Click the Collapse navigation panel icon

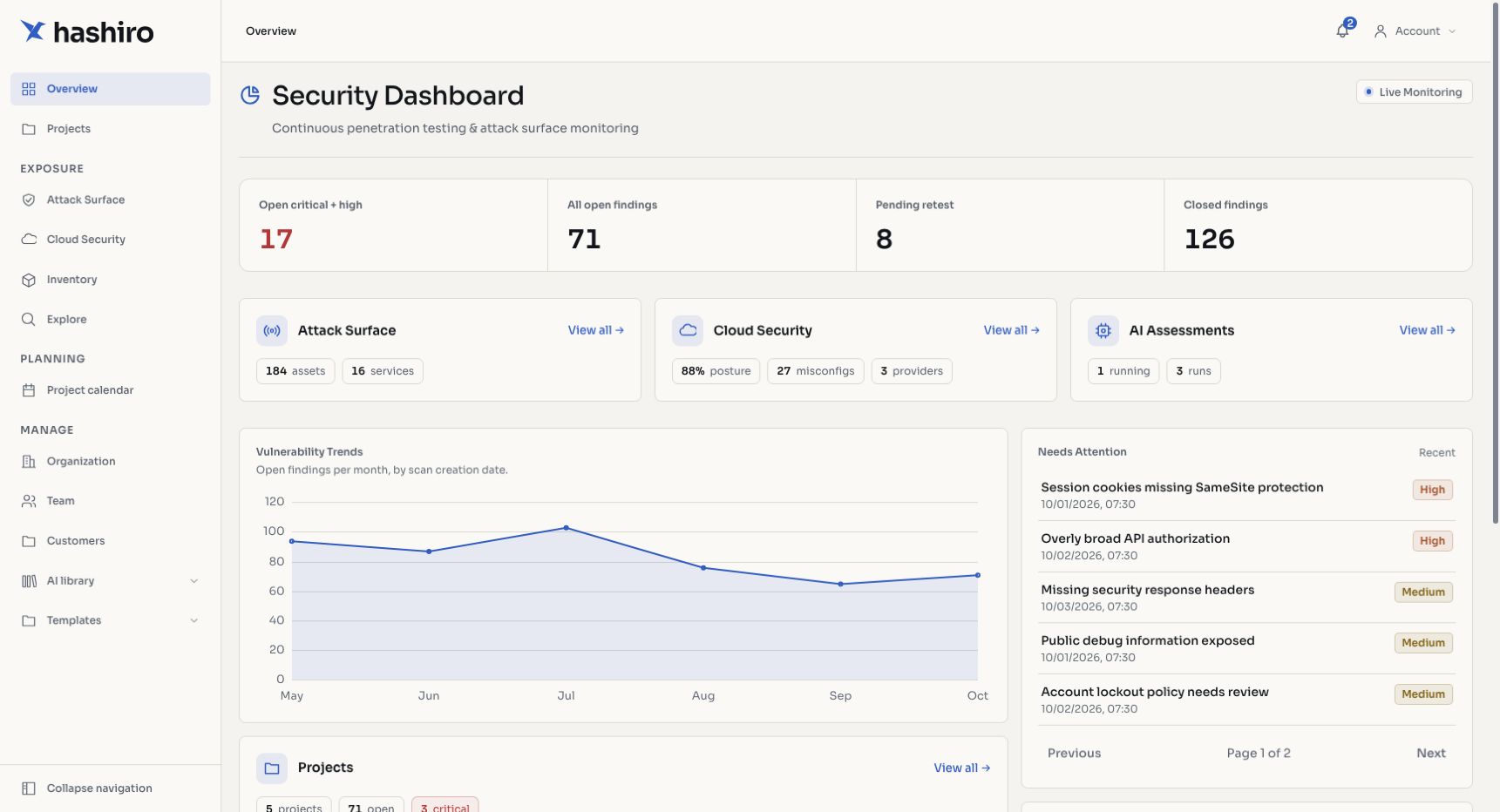(x=29, y=788)
